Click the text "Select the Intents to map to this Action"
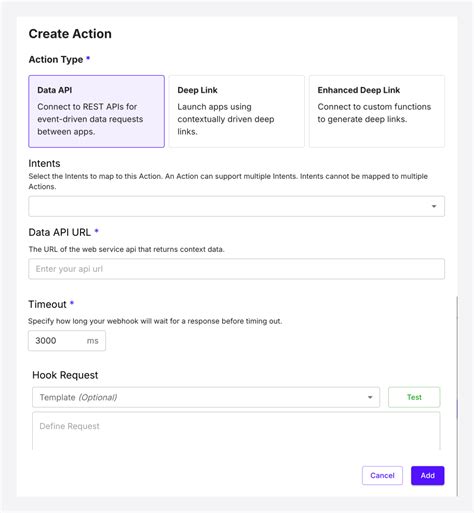 click(95, 176)
